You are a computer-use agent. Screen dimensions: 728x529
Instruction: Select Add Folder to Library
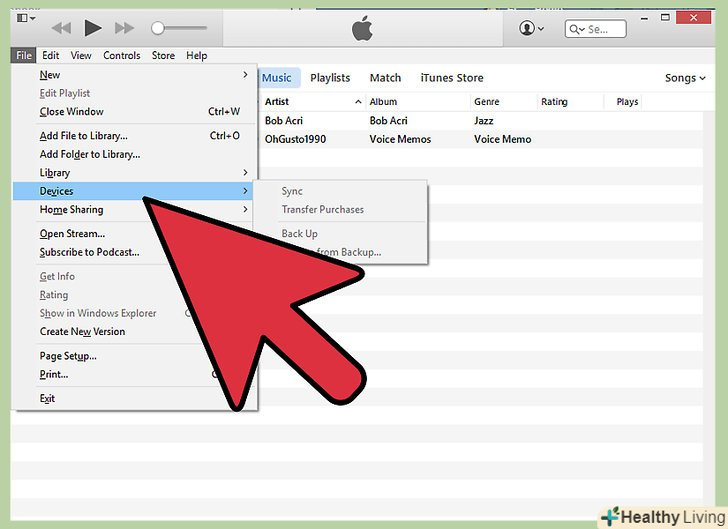pos(135,154)
